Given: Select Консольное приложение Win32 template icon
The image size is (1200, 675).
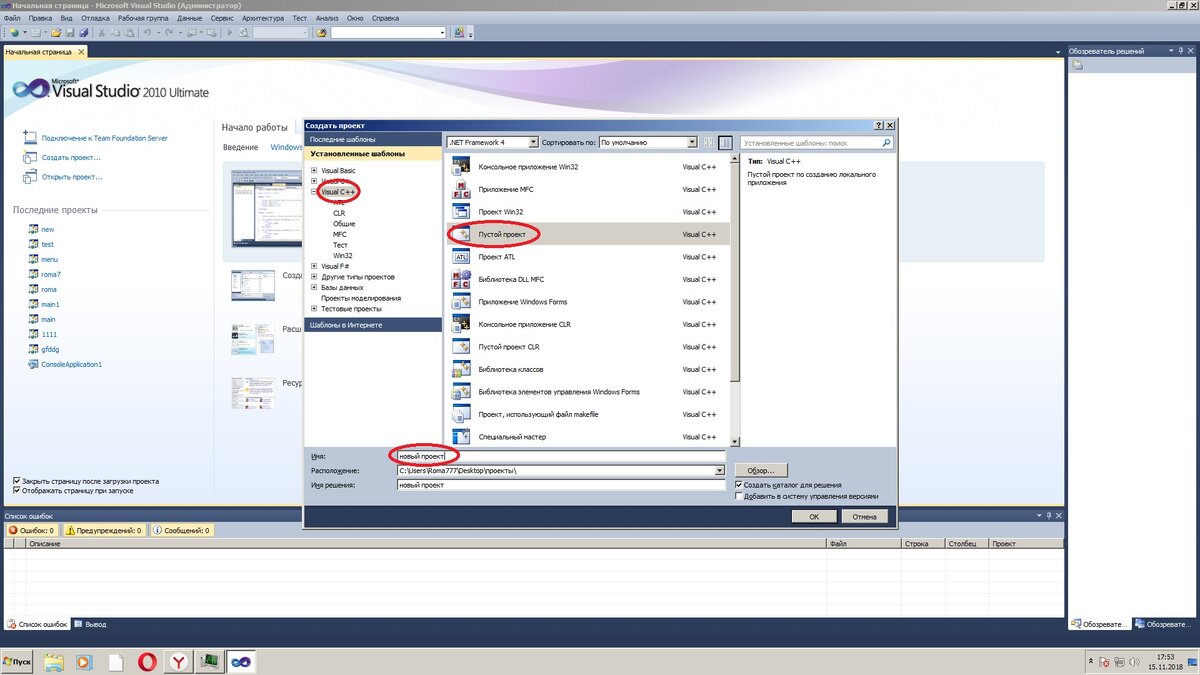Looking at the screenshot, I should (461, 167).
